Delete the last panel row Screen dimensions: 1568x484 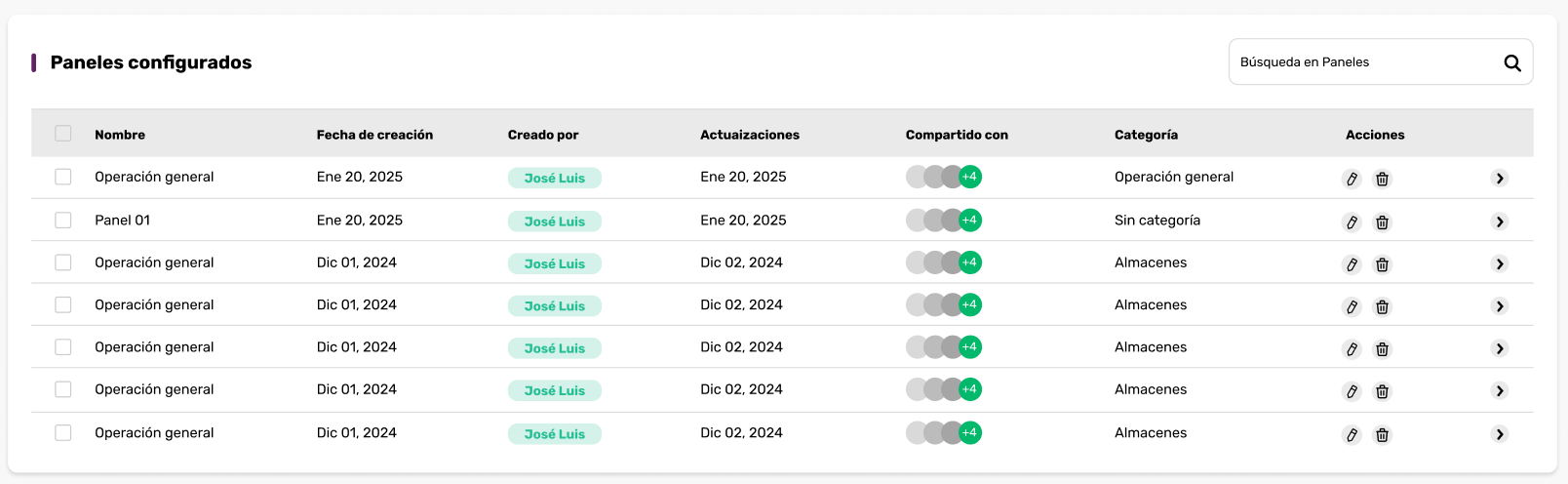[x=1382, y=435]
